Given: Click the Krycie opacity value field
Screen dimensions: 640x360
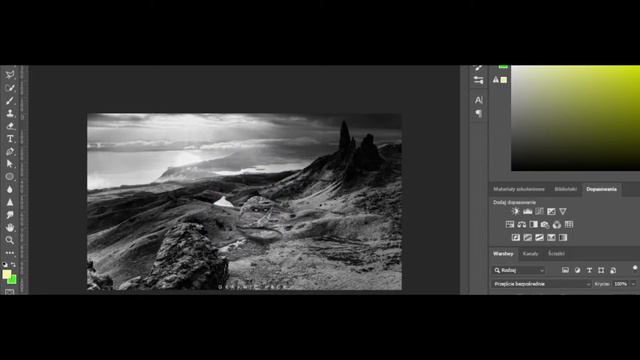Looking at the screenshot, I should [x=620, y=284].
